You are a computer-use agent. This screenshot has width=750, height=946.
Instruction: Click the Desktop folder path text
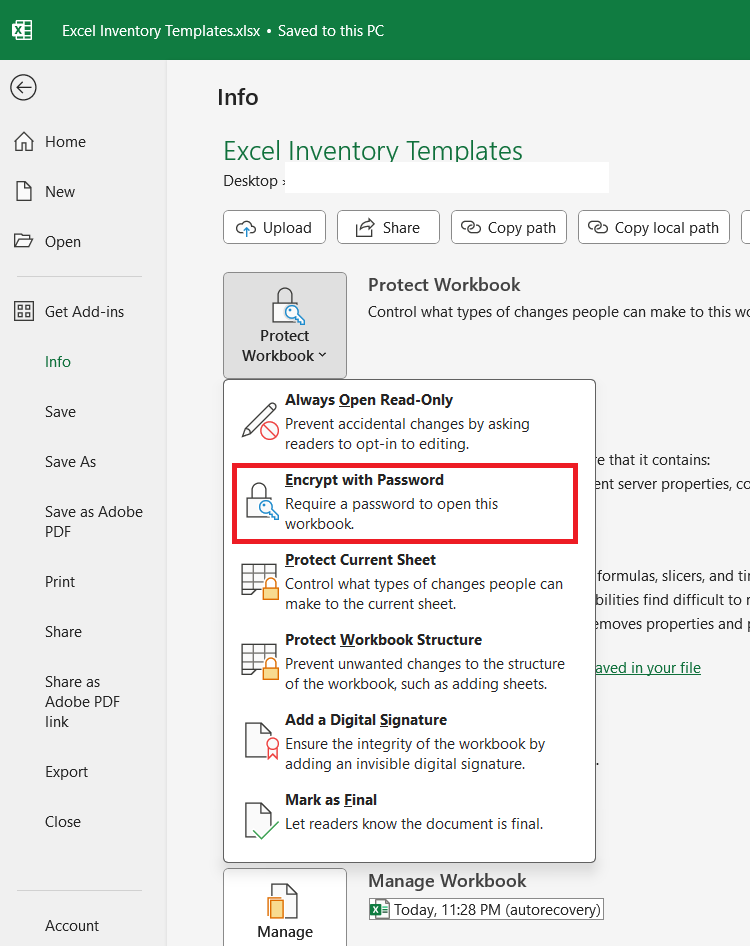pos(250,181)
